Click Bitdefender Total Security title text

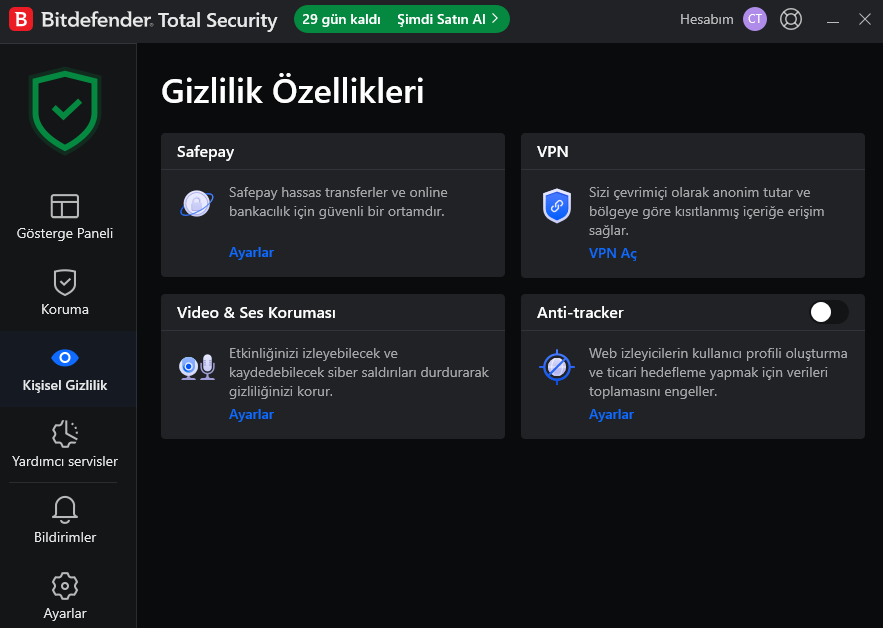click(159, 20)
